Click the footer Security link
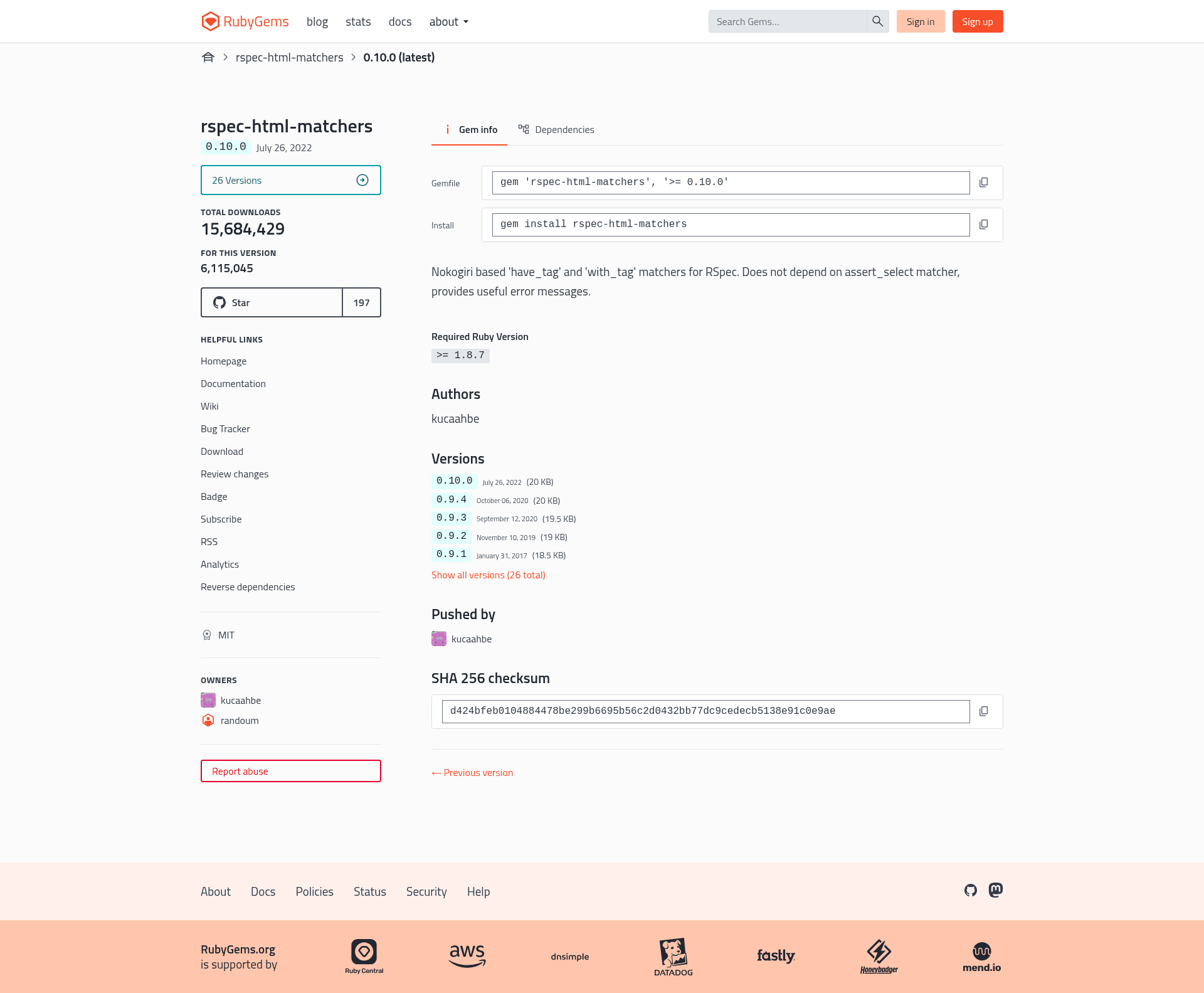This screenshot has width=1204, height=993. point(426,891)
